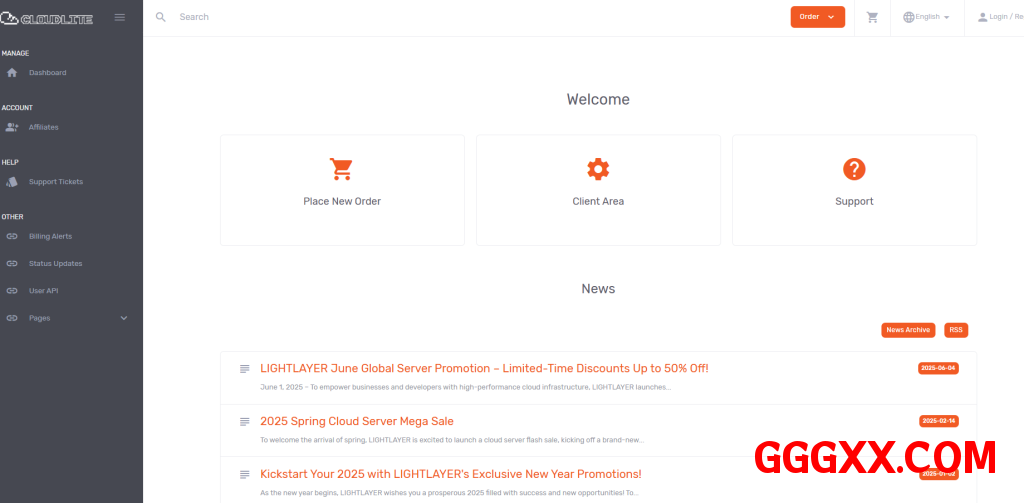Screen dimensions: 1024x503
Task: Click the Dashboard home icon in sidebar
Action: (12, 73)
